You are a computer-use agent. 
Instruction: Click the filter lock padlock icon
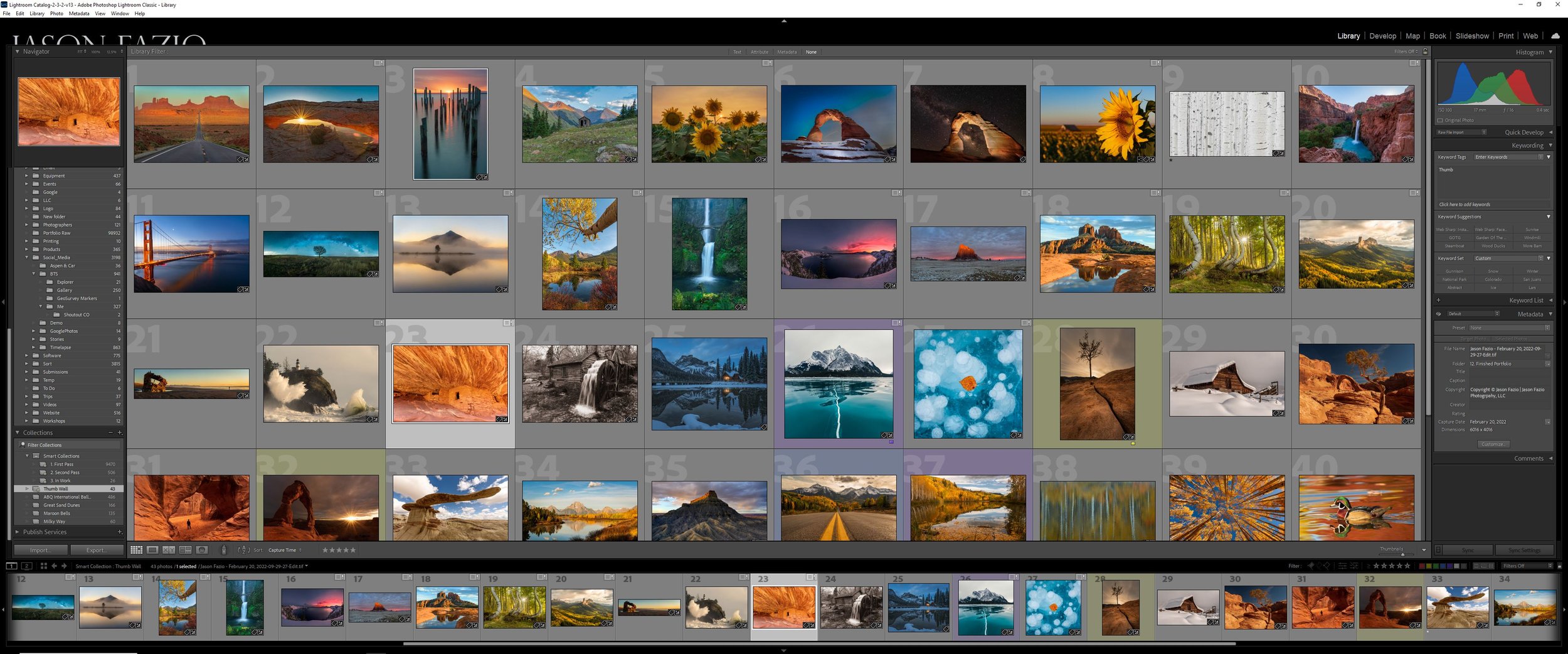[x=1425, y=51]
